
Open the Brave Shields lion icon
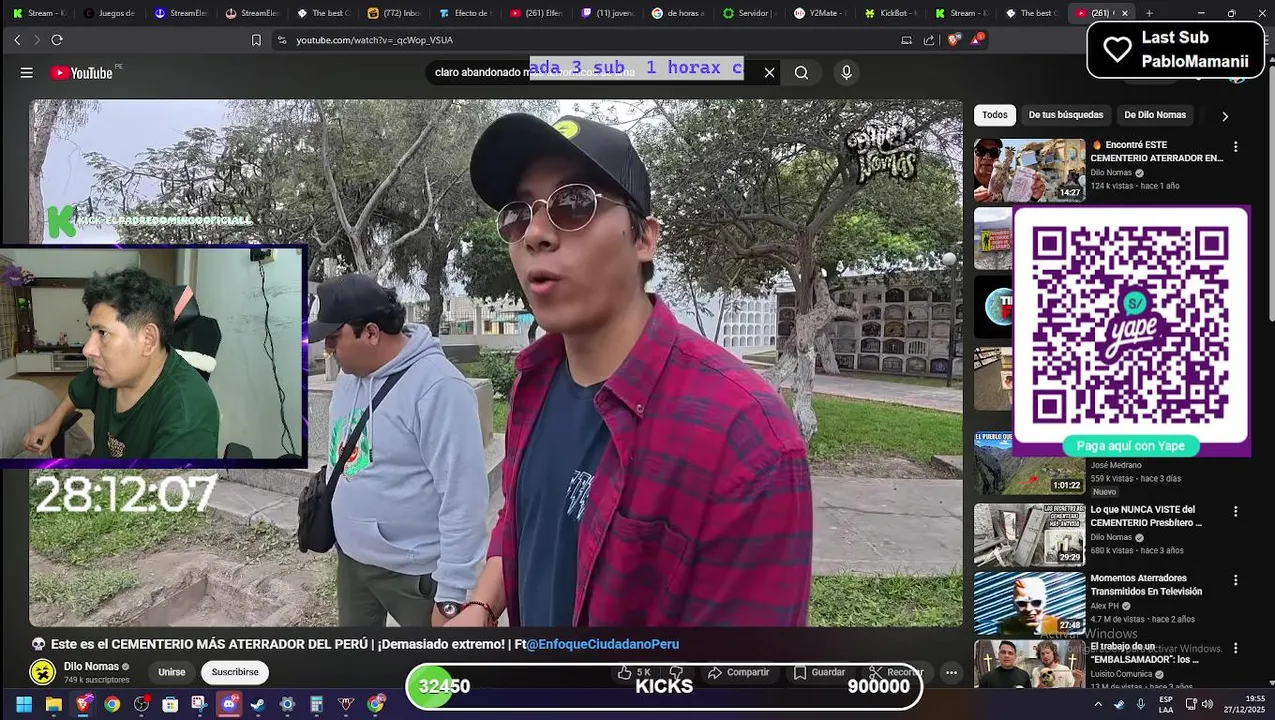point(954,40)
